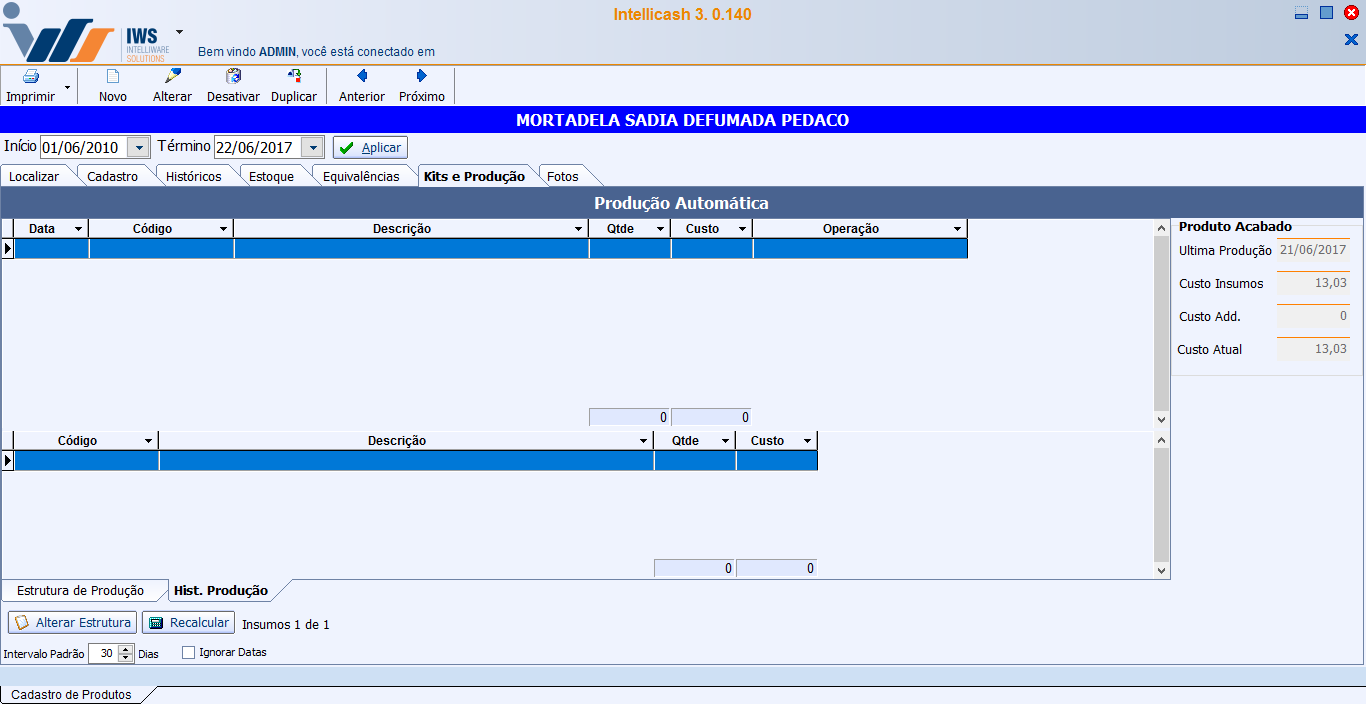This screenshot has width=1366, height=704.
Task: Switch to the Equivalências tab
Action: (x=361, y=176)
